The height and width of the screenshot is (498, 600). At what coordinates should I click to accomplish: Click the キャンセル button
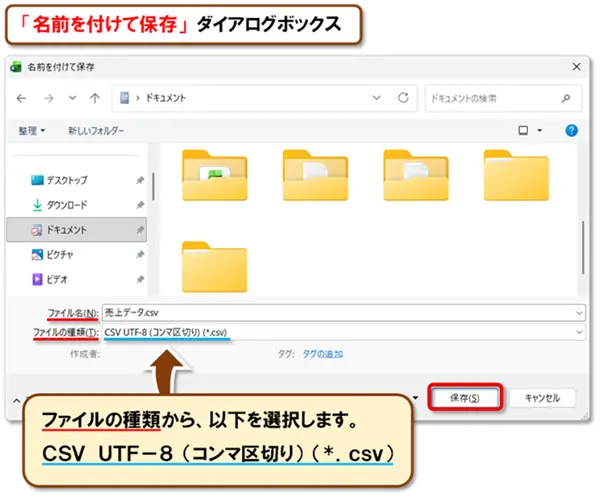coord(542,398)
